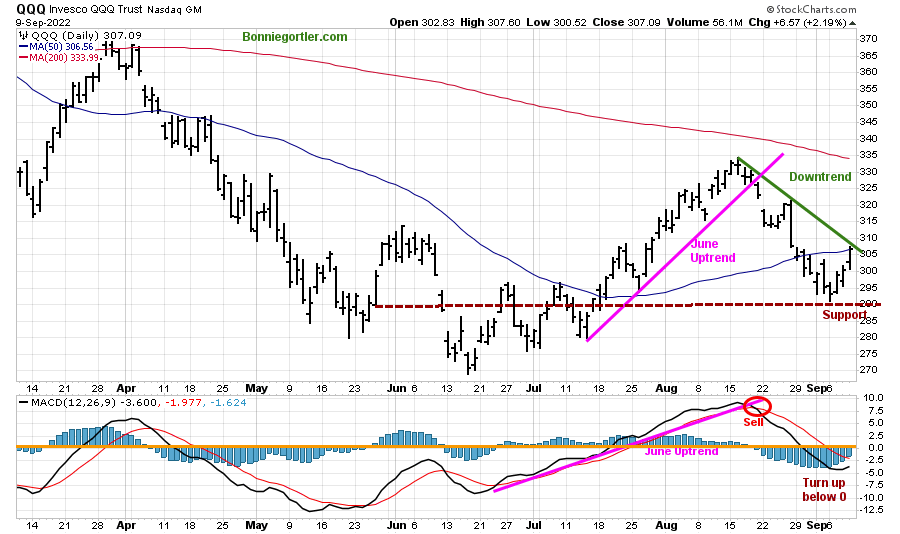Click the magenta June Uptrend label on price chart
The height and width of the screenshot is (534, 900).
[x=712, y=251]
